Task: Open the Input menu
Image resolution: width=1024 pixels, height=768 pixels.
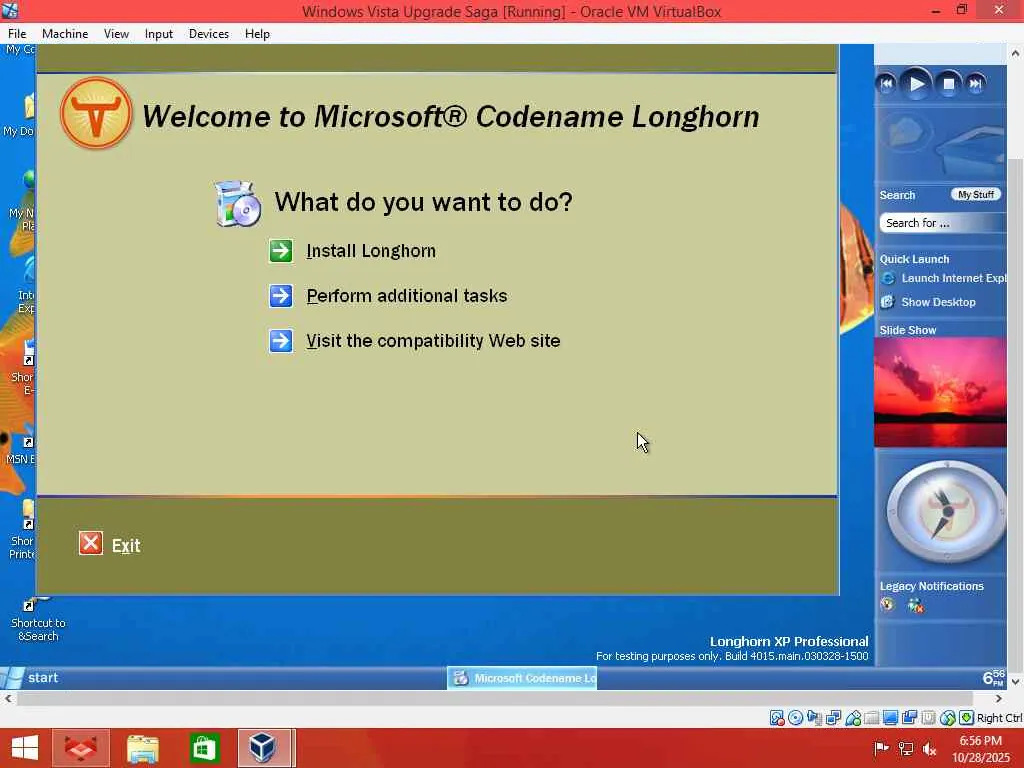Action: pos(159,34)
